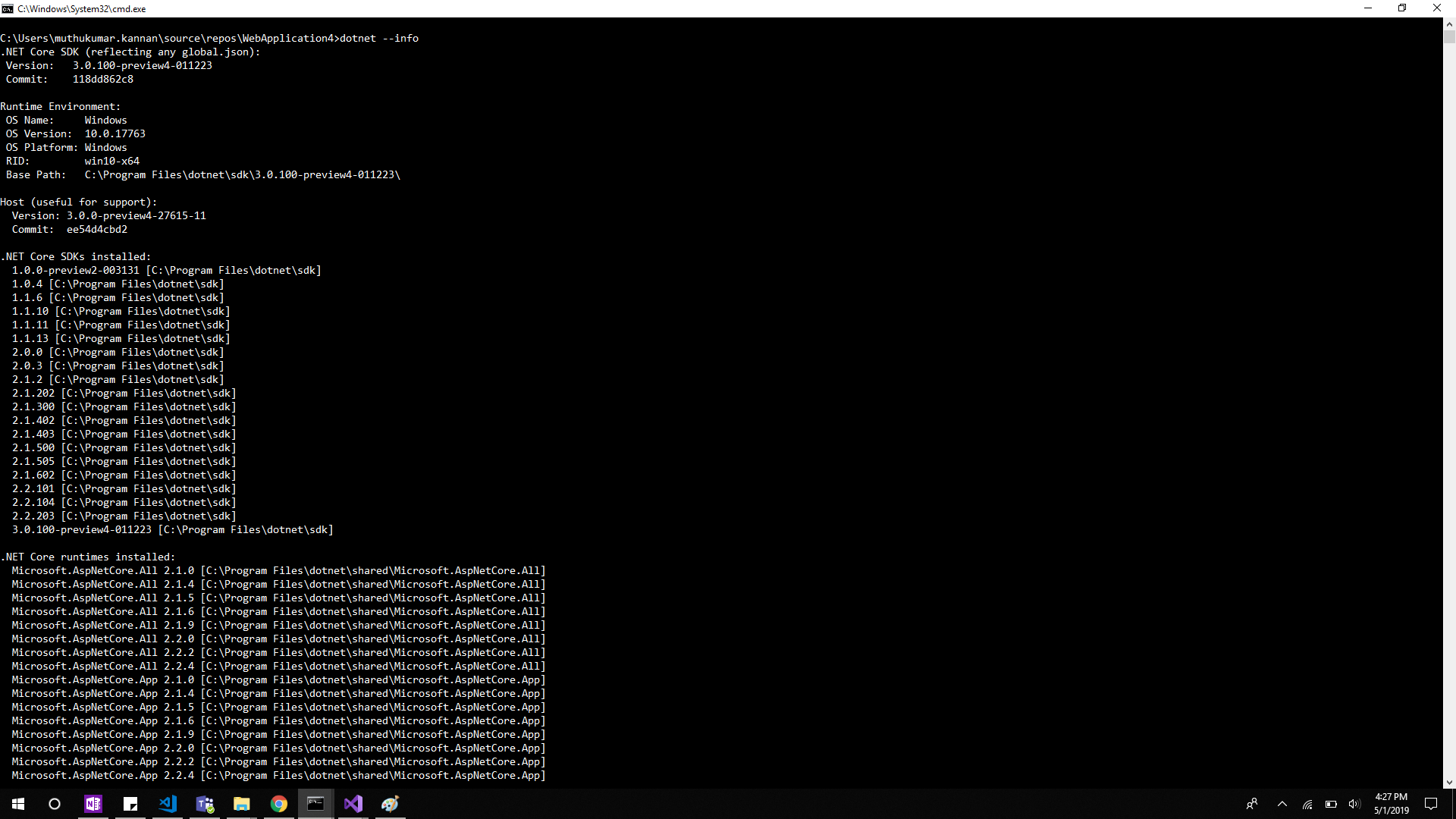Open Cortana search from the taskbar
Screen dimensions: 1456x819
pyautogui.click(x=54, y=804)
